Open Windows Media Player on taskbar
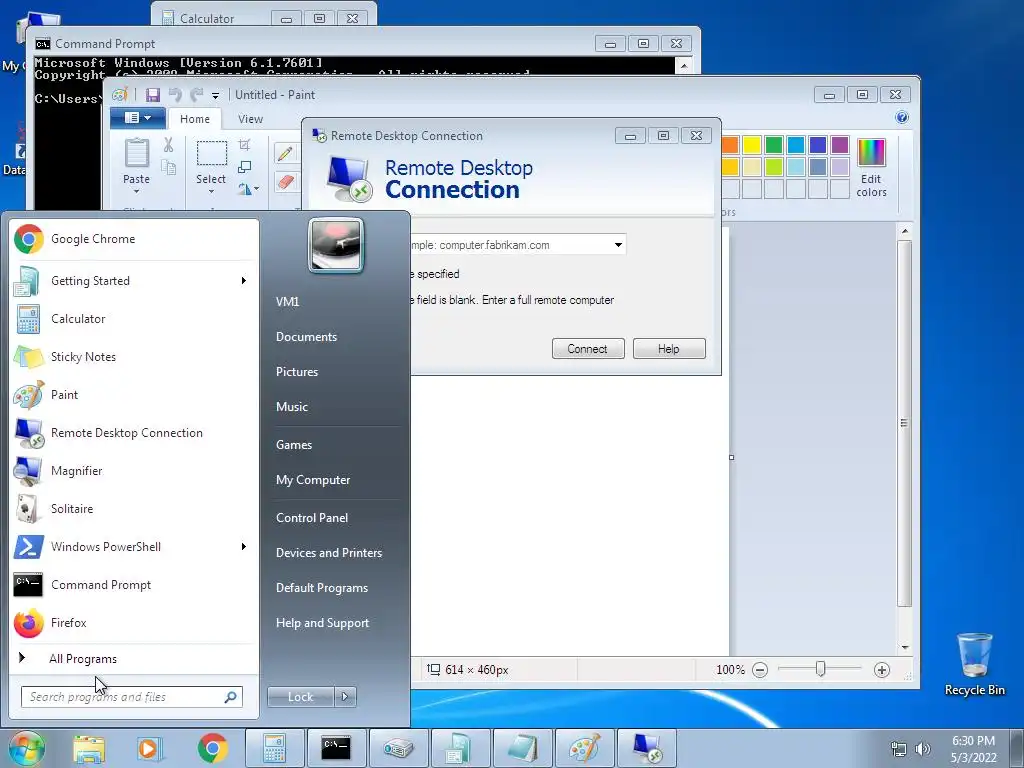Screen dimensions: 1024x768 148,748
